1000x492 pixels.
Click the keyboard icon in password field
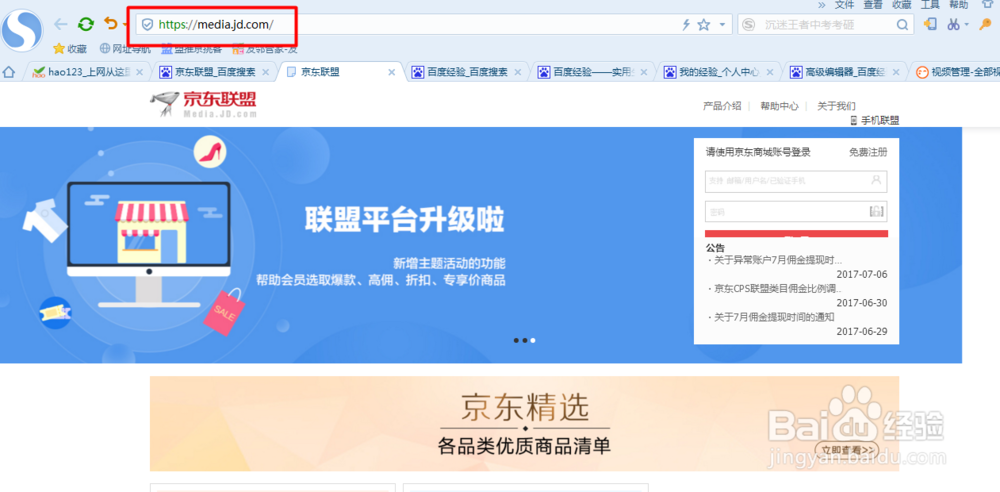point(876,211)
